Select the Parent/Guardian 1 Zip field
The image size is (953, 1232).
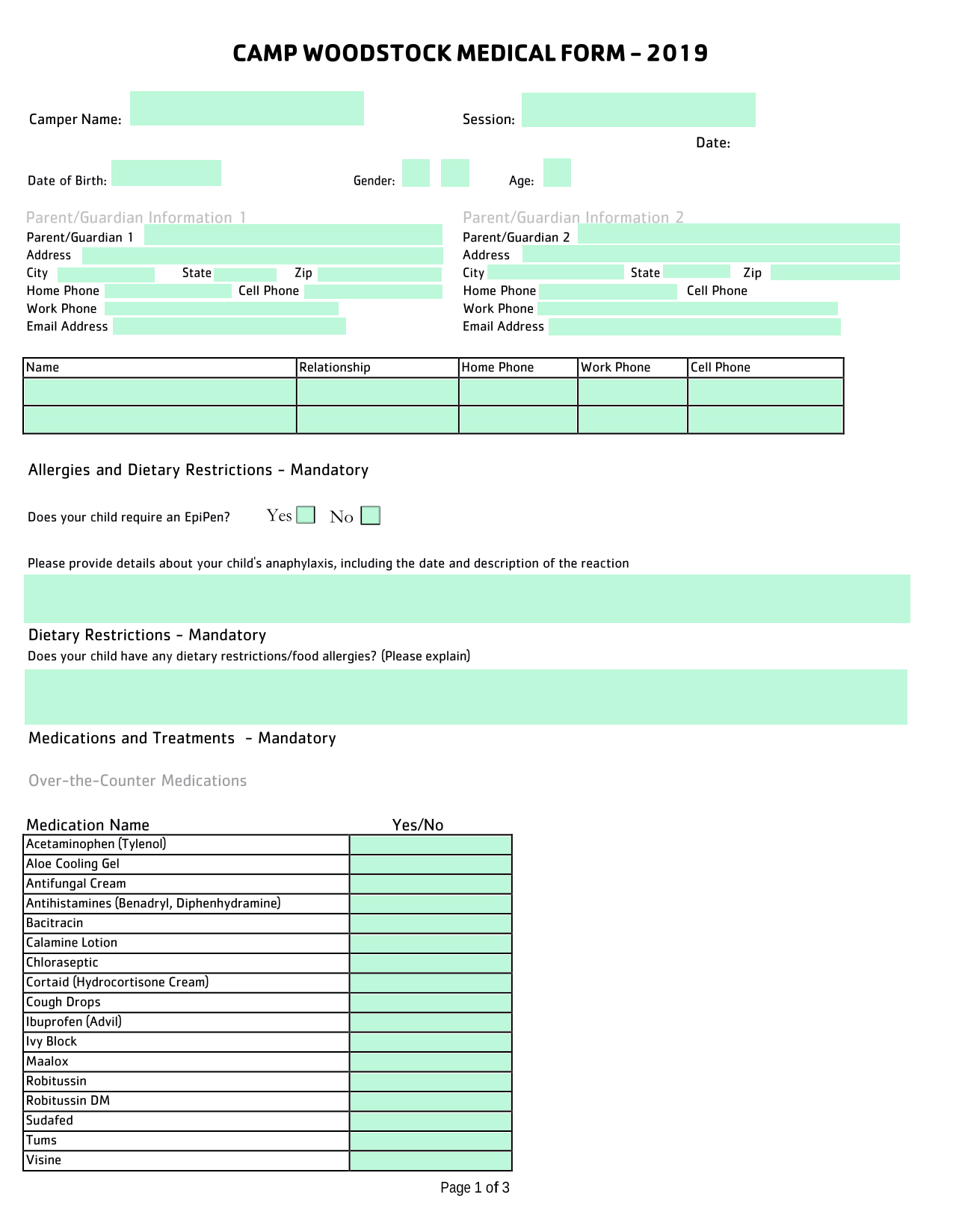380,274
